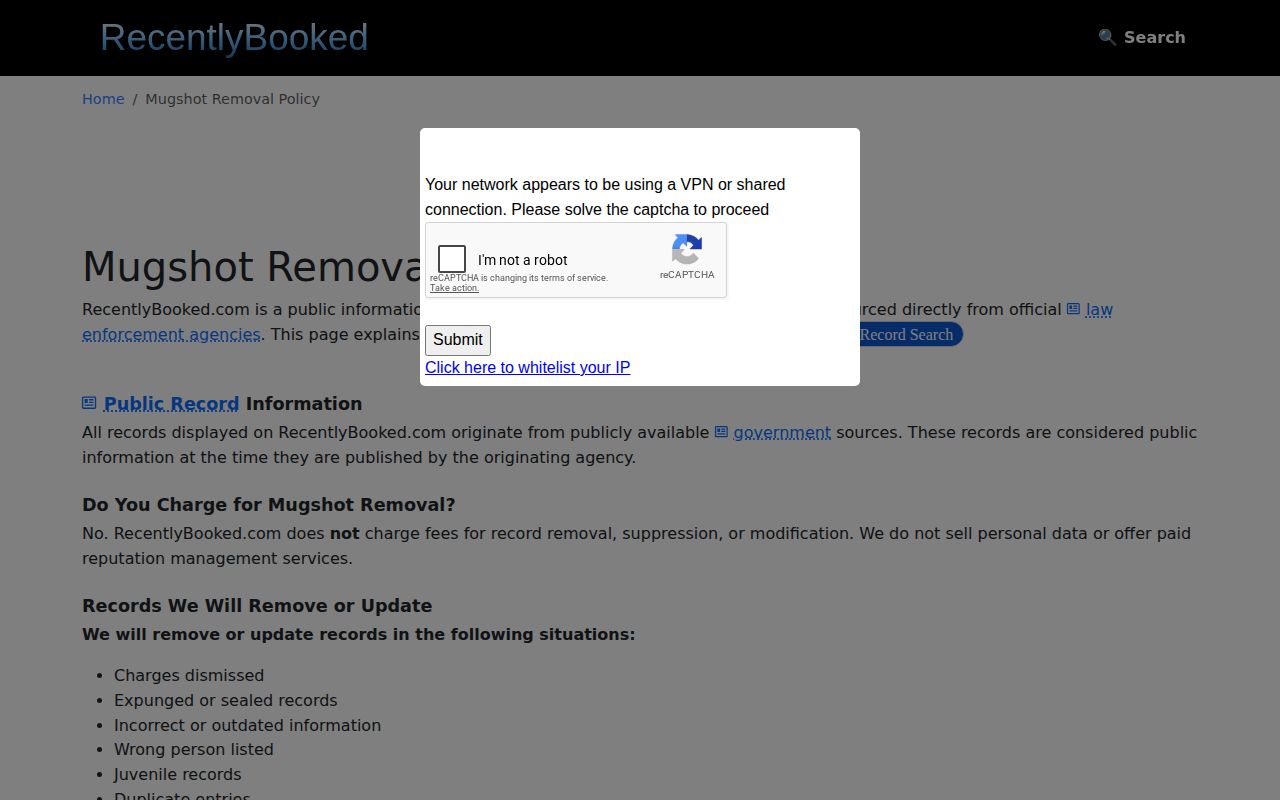This screenshot has height=800, width=1280.
Task: Click the icon before law enforcement link
Action: (x=1073, y=309)
